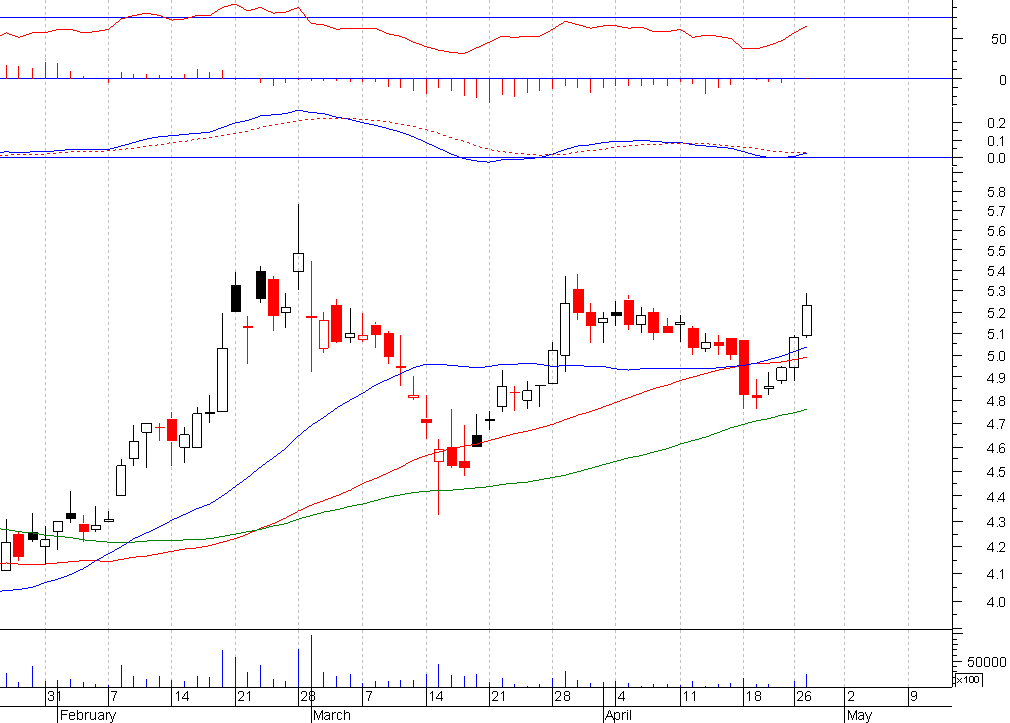This screenshot has height=723, width=1010.
Task: Click the 4.4 price scale label
Action: tap(996, 497)
